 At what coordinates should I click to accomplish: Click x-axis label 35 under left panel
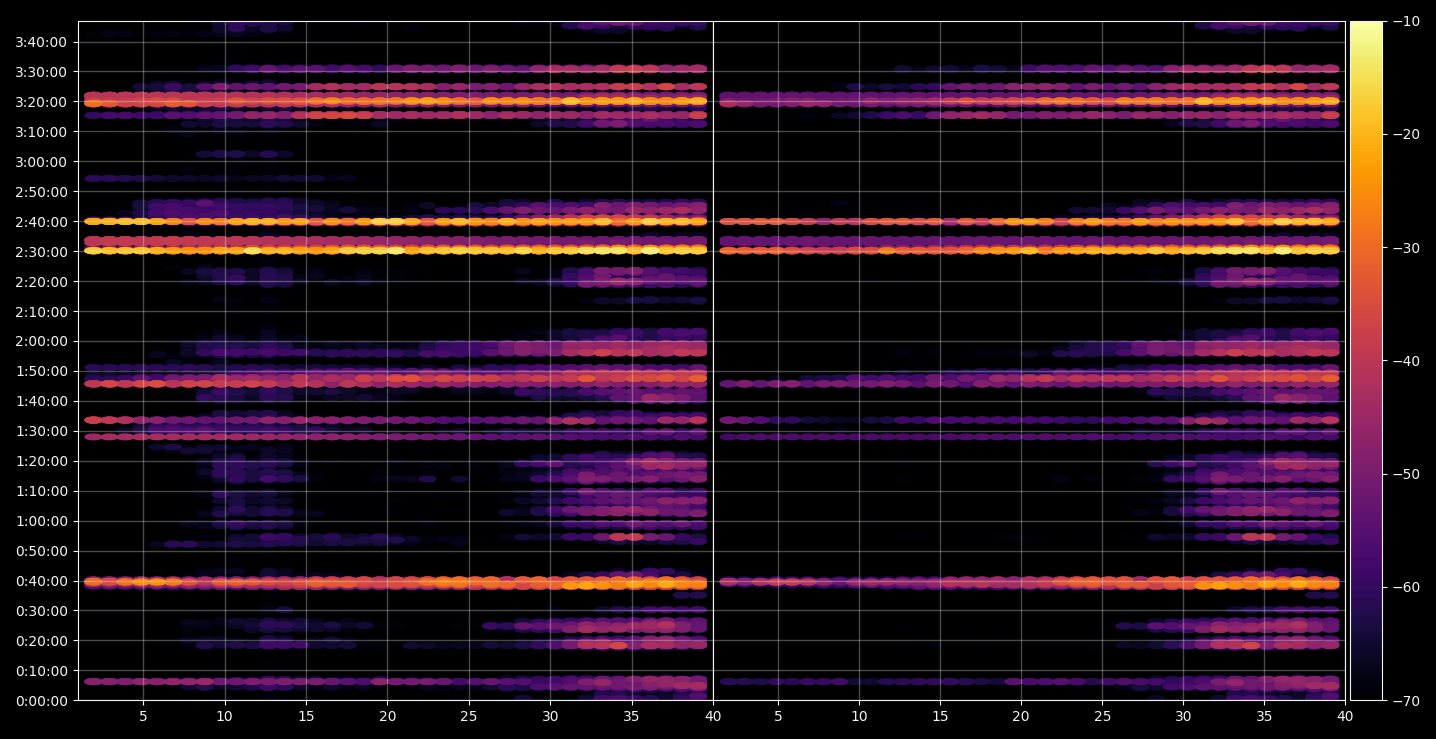[632, 717]
